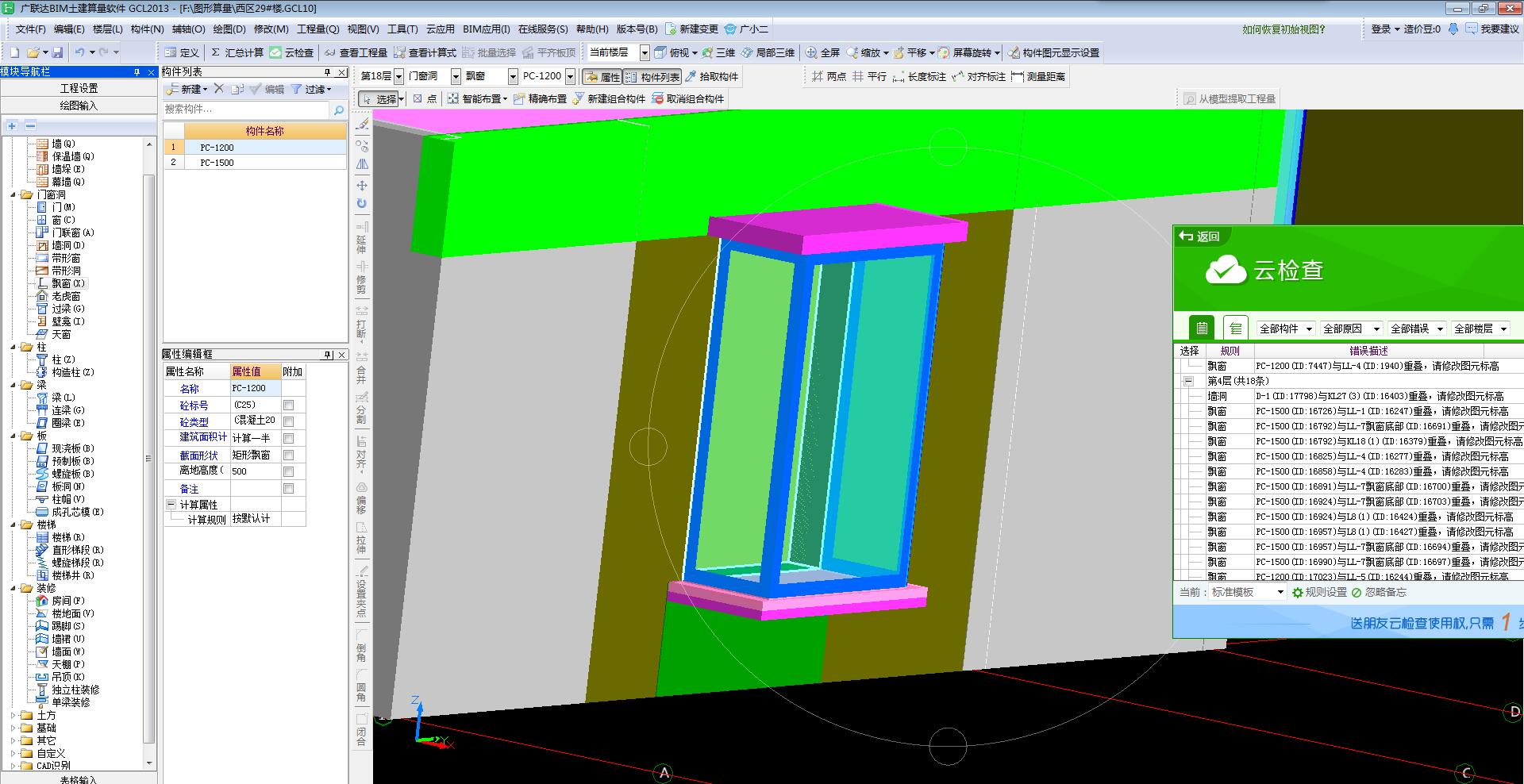This screenshot has width=1524, height=784.
Task: Open 构件图元显示设置 display settings
Action: point(1054,52)
